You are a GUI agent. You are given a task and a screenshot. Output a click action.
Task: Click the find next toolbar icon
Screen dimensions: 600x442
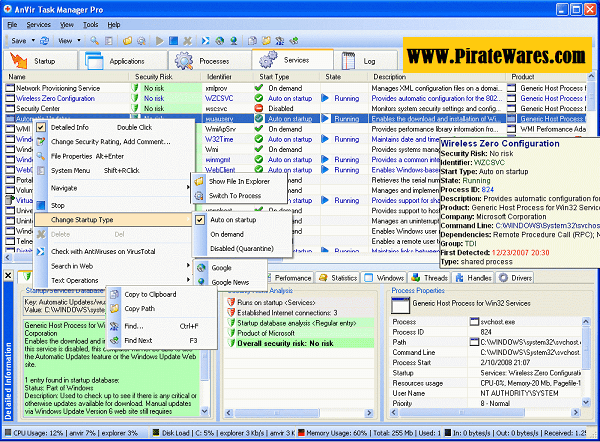pyautogui.click(x=294, y=41)
